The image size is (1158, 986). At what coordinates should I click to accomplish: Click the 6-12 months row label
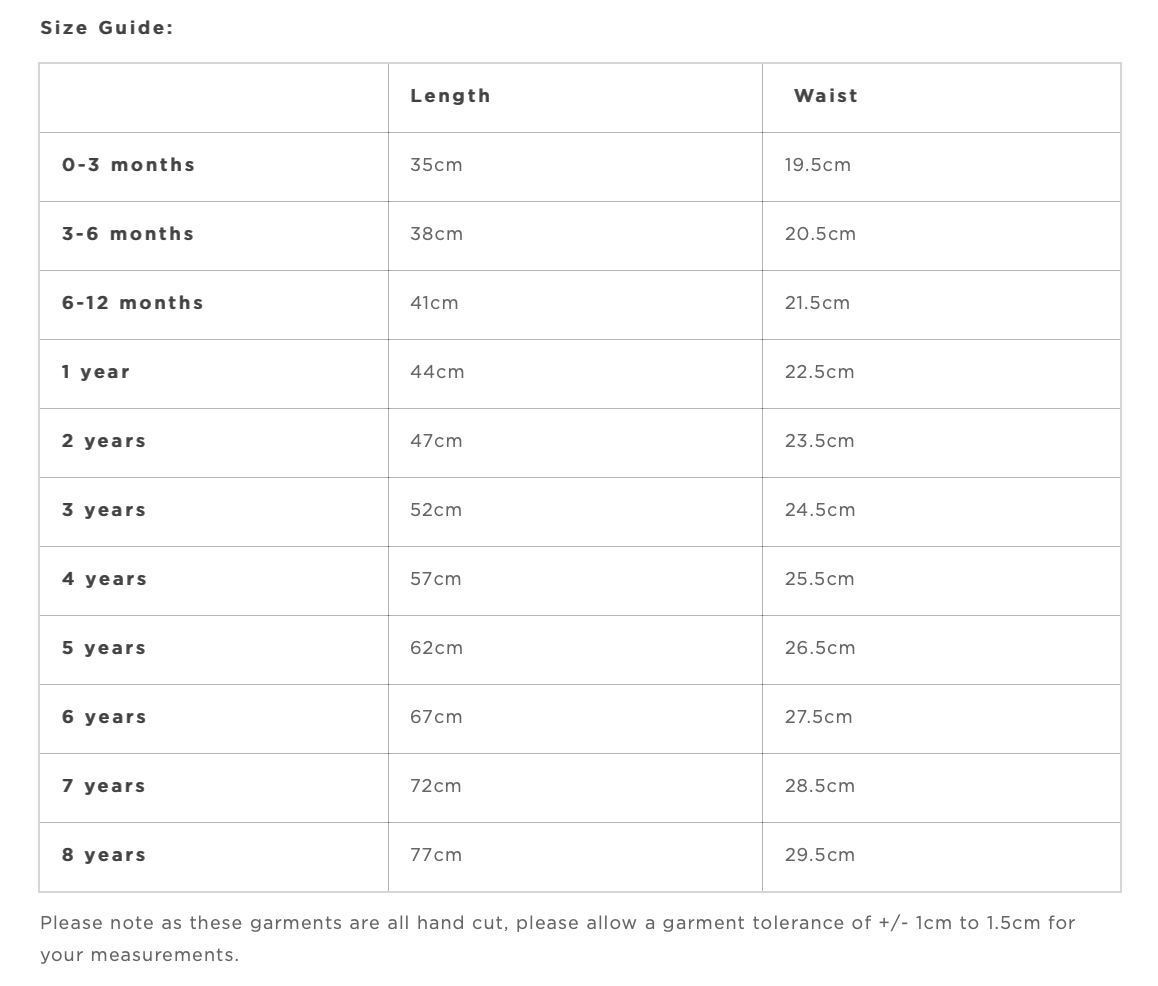[x=132, y=303]
